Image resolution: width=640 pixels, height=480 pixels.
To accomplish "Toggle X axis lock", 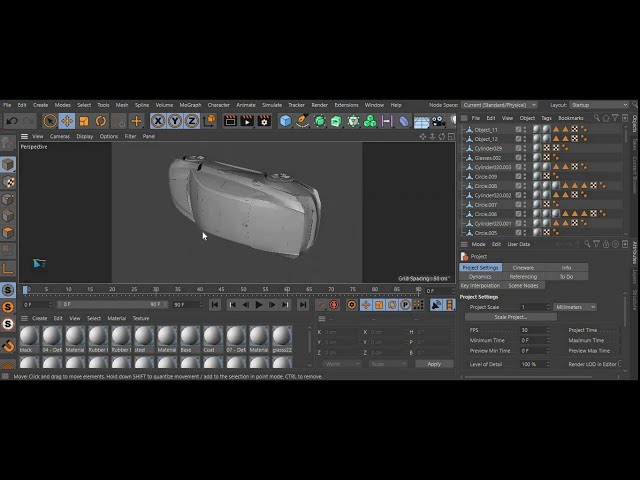I will (x=158, y=121).
